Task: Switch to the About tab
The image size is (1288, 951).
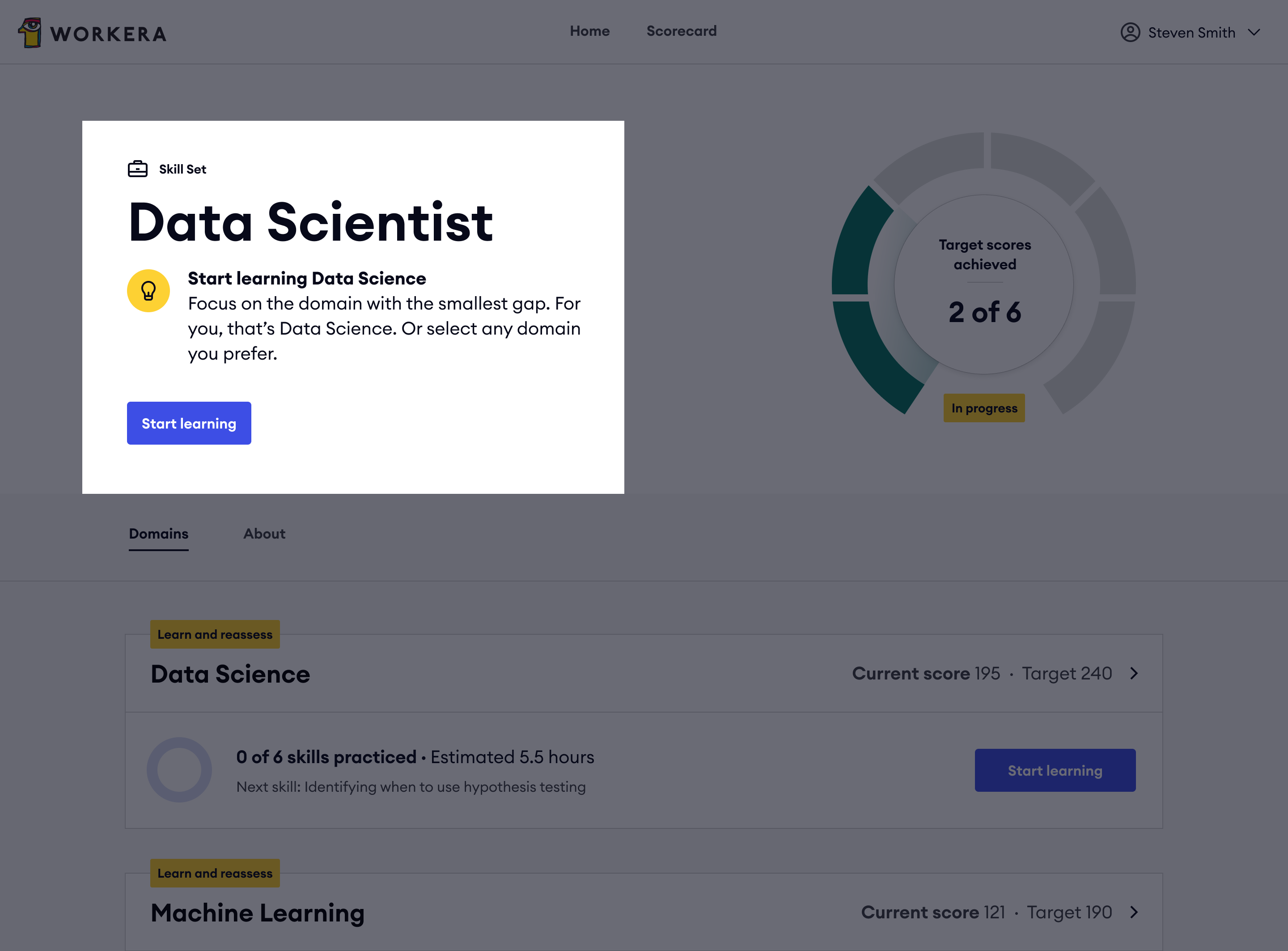Action: 264,534
